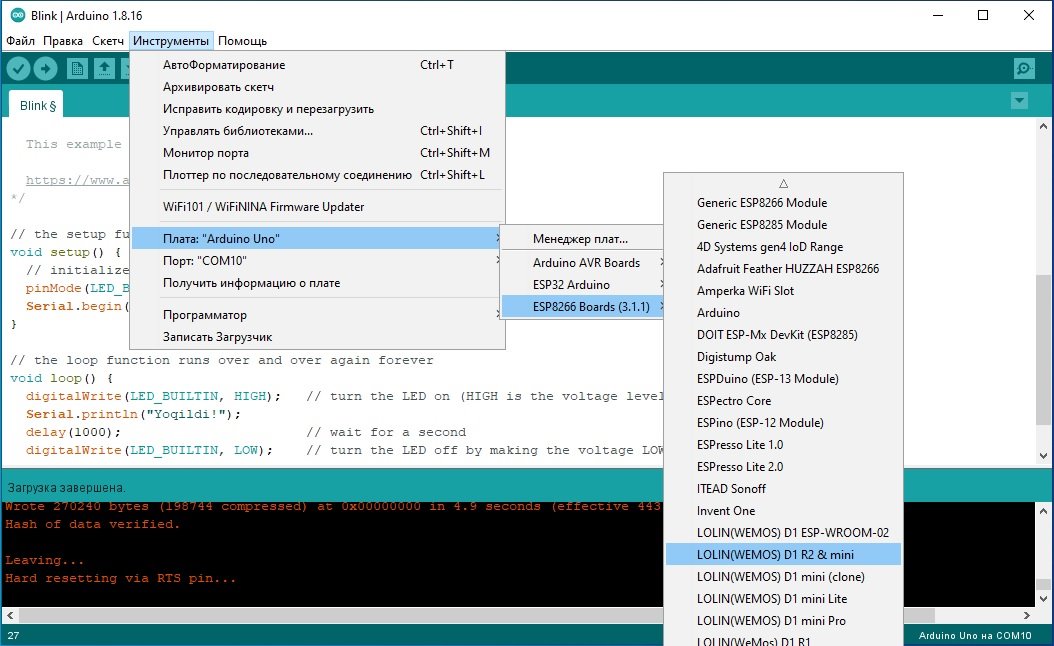Click the New sketch toolbar icon
This screenshot has height=646, width=1054.
click(77, 68)
